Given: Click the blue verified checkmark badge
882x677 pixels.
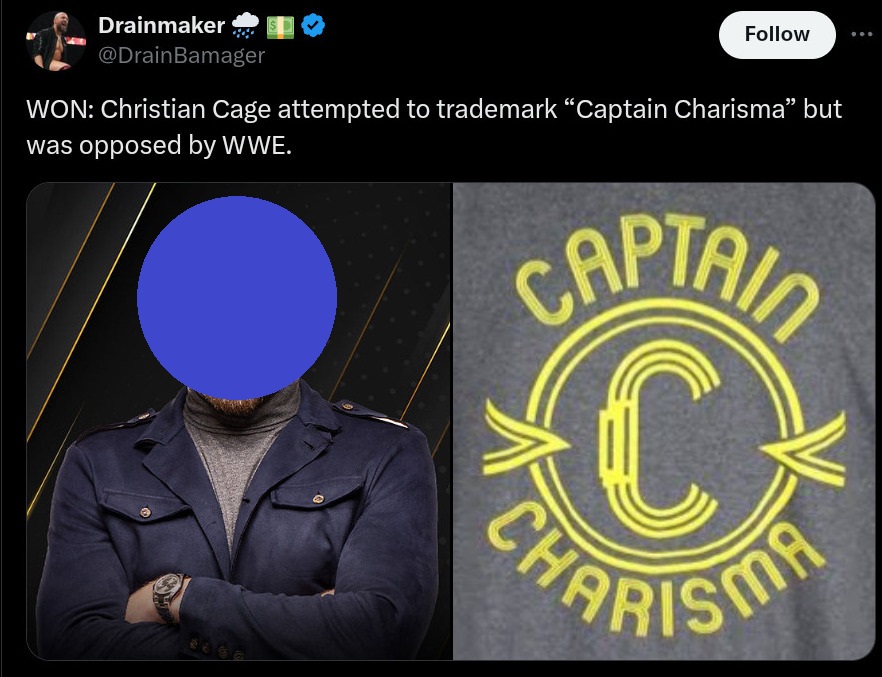Looking at the screenshot, I should coord(312,25).
